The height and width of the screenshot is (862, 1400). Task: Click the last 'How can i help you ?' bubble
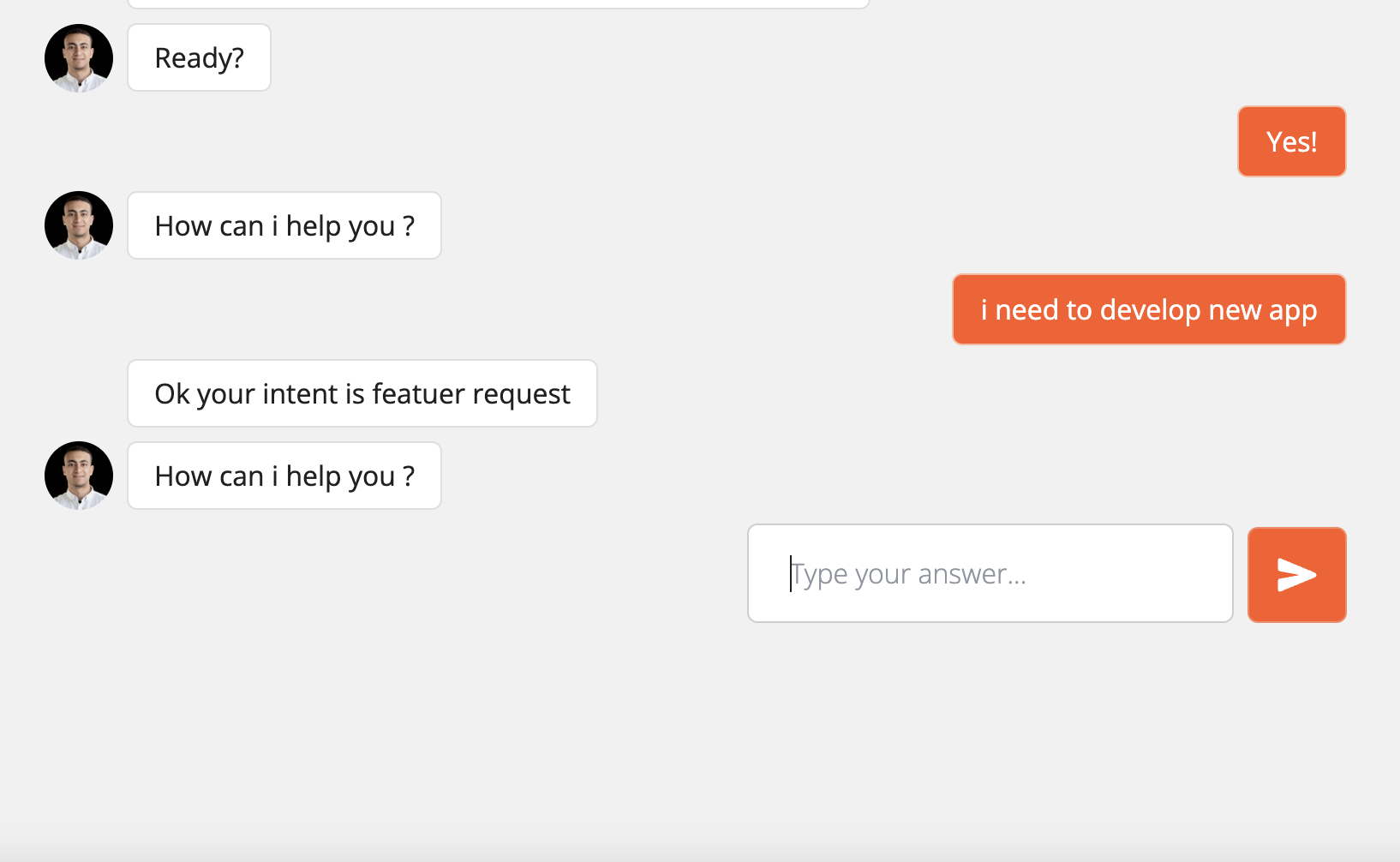tap(284, 476)
